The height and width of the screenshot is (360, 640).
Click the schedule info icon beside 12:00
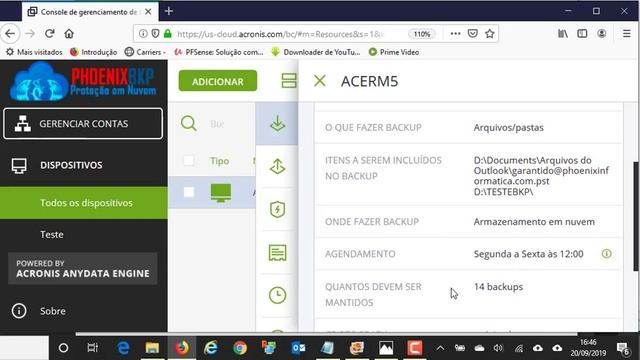[607, 253]
